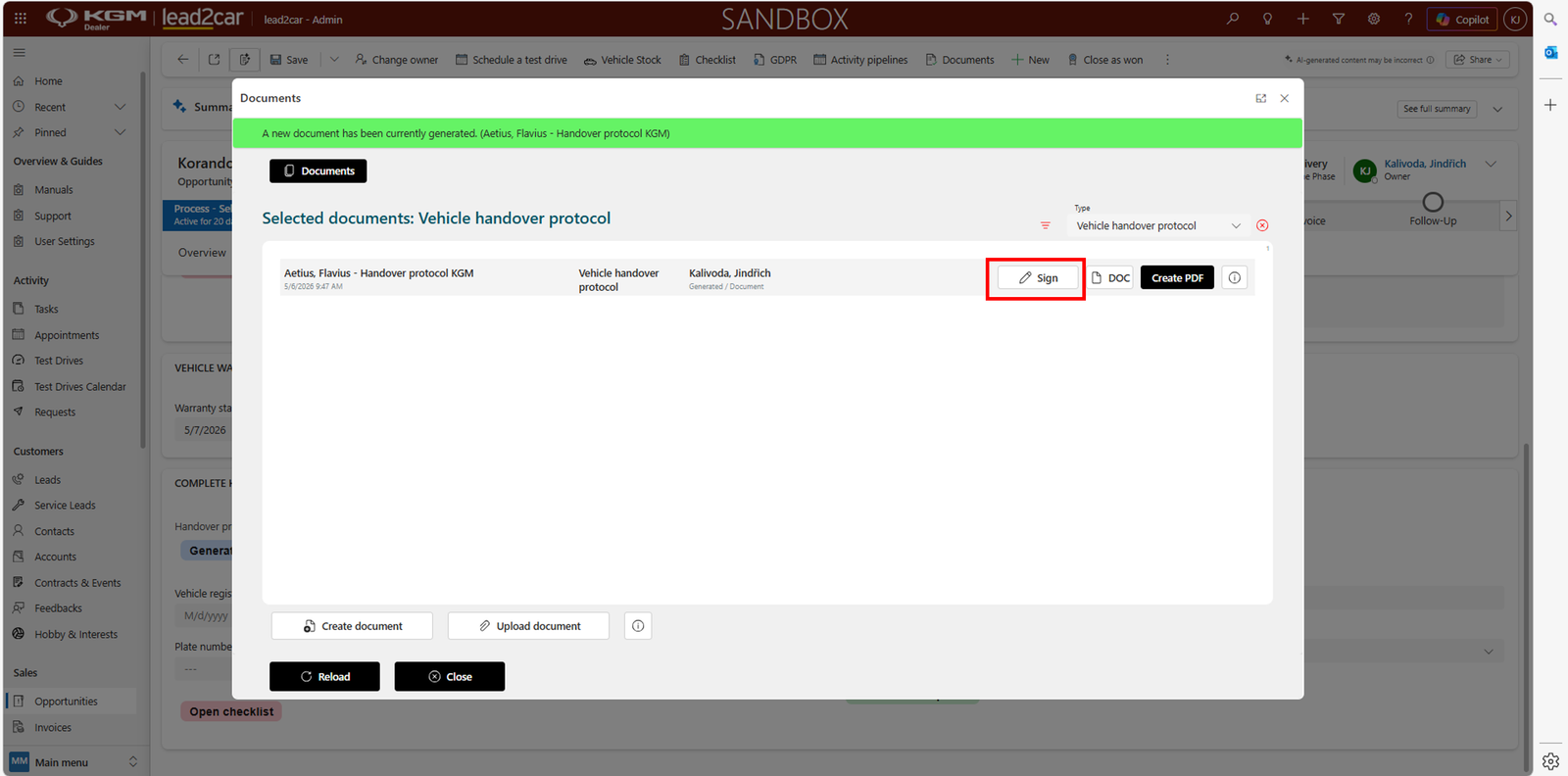Click the back arrow in command bar
Image resolution: width=1568 pixels, height=776 pixels.
(182, 60)
